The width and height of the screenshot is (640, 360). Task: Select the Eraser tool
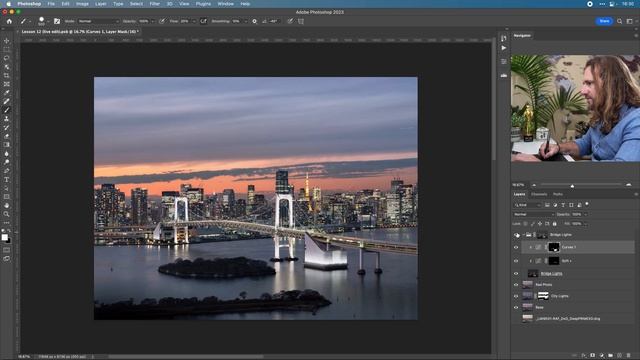[x=7, y=136]
